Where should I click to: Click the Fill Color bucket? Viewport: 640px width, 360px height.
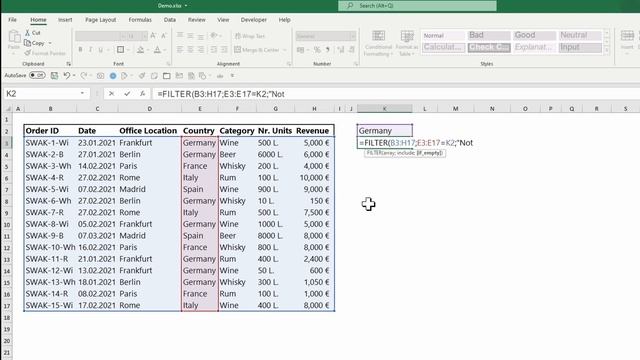(140, 50)
